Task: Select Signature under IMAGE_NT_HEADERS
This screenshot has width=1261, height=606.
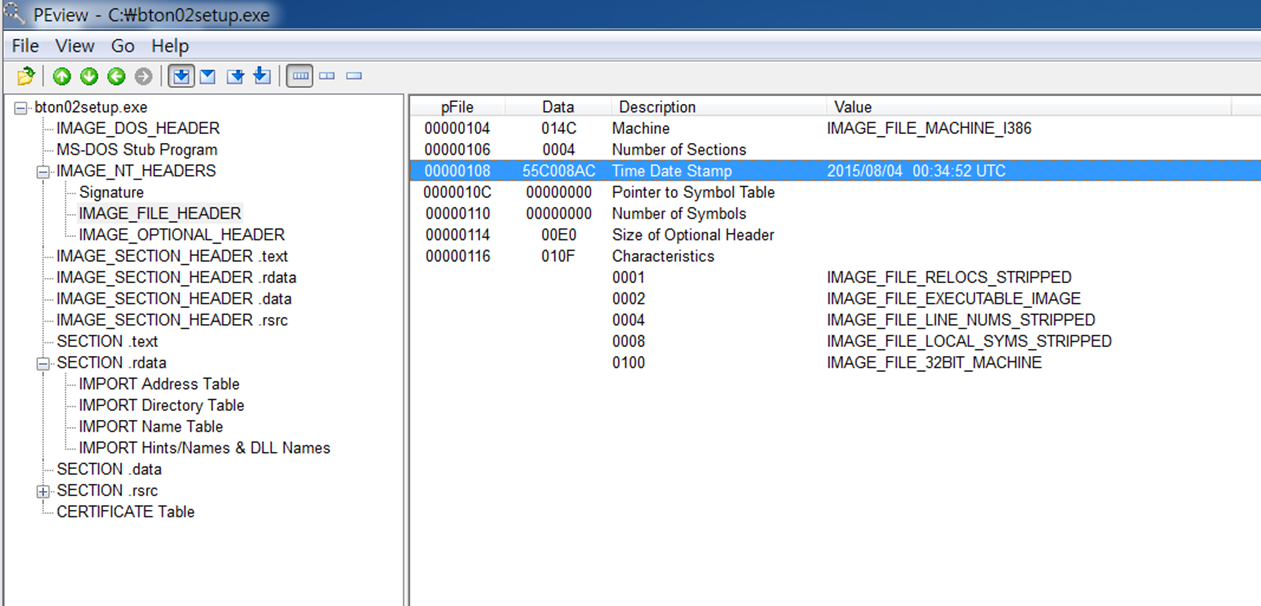Action: click(x=112, y=192)
